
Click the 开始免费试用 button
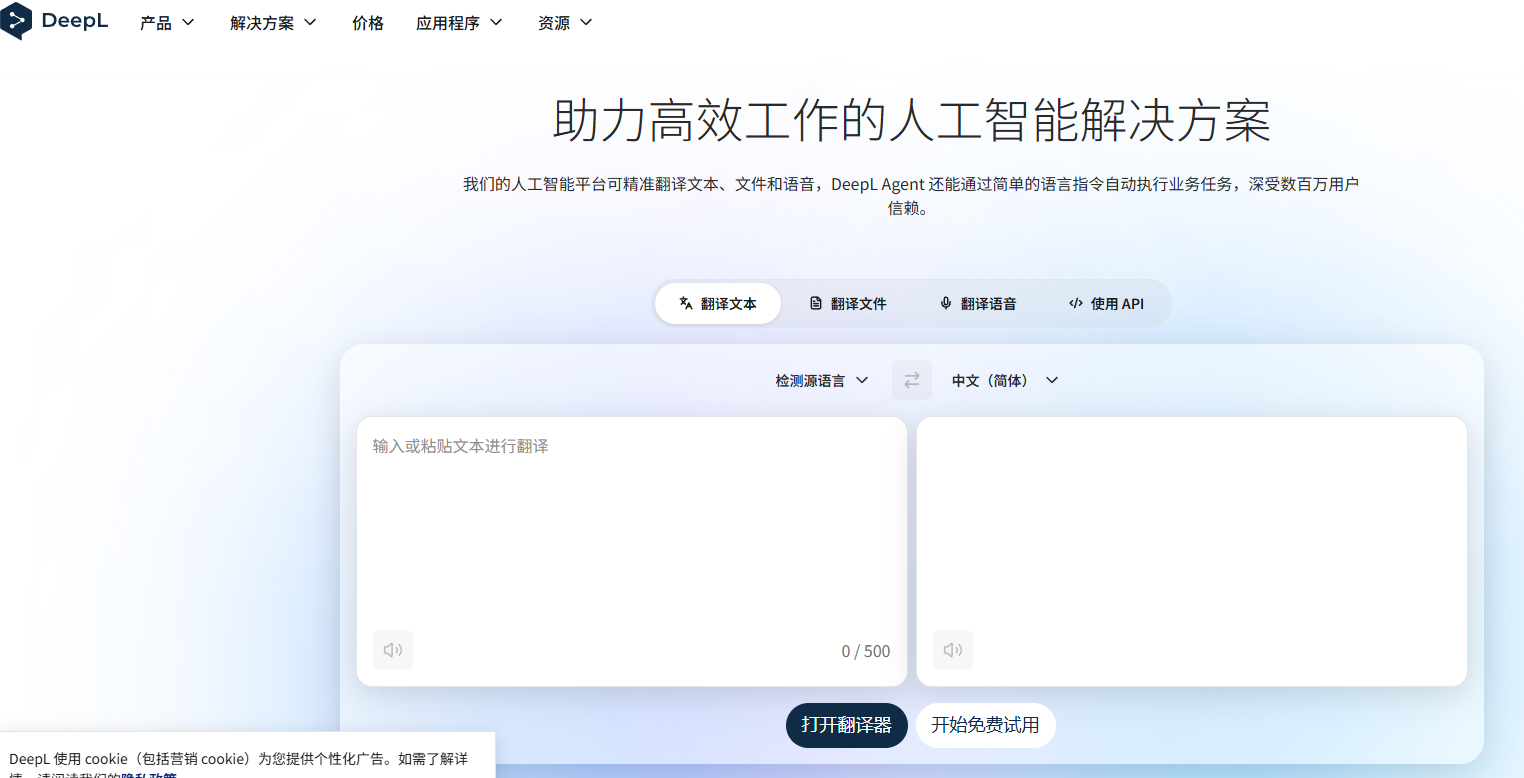coord(985,725)
